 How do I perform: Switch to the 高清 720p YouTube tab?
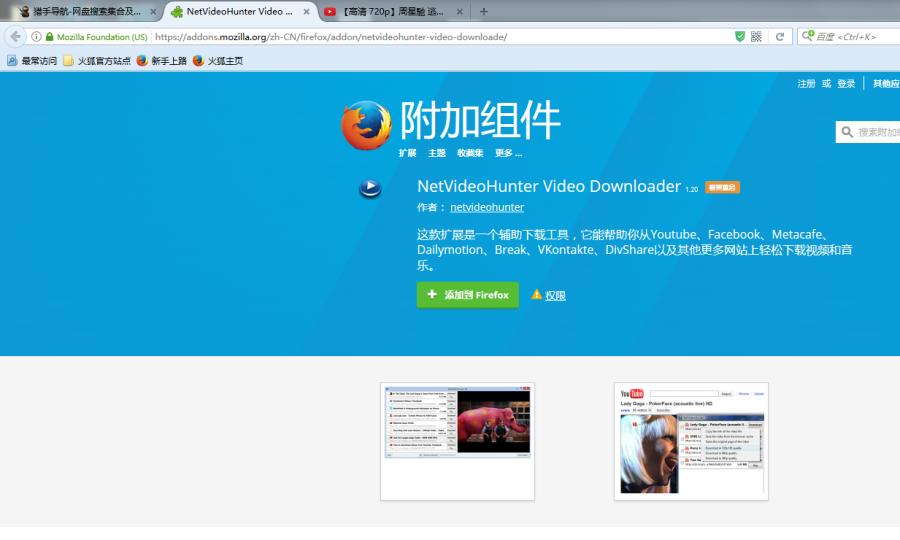393,11
